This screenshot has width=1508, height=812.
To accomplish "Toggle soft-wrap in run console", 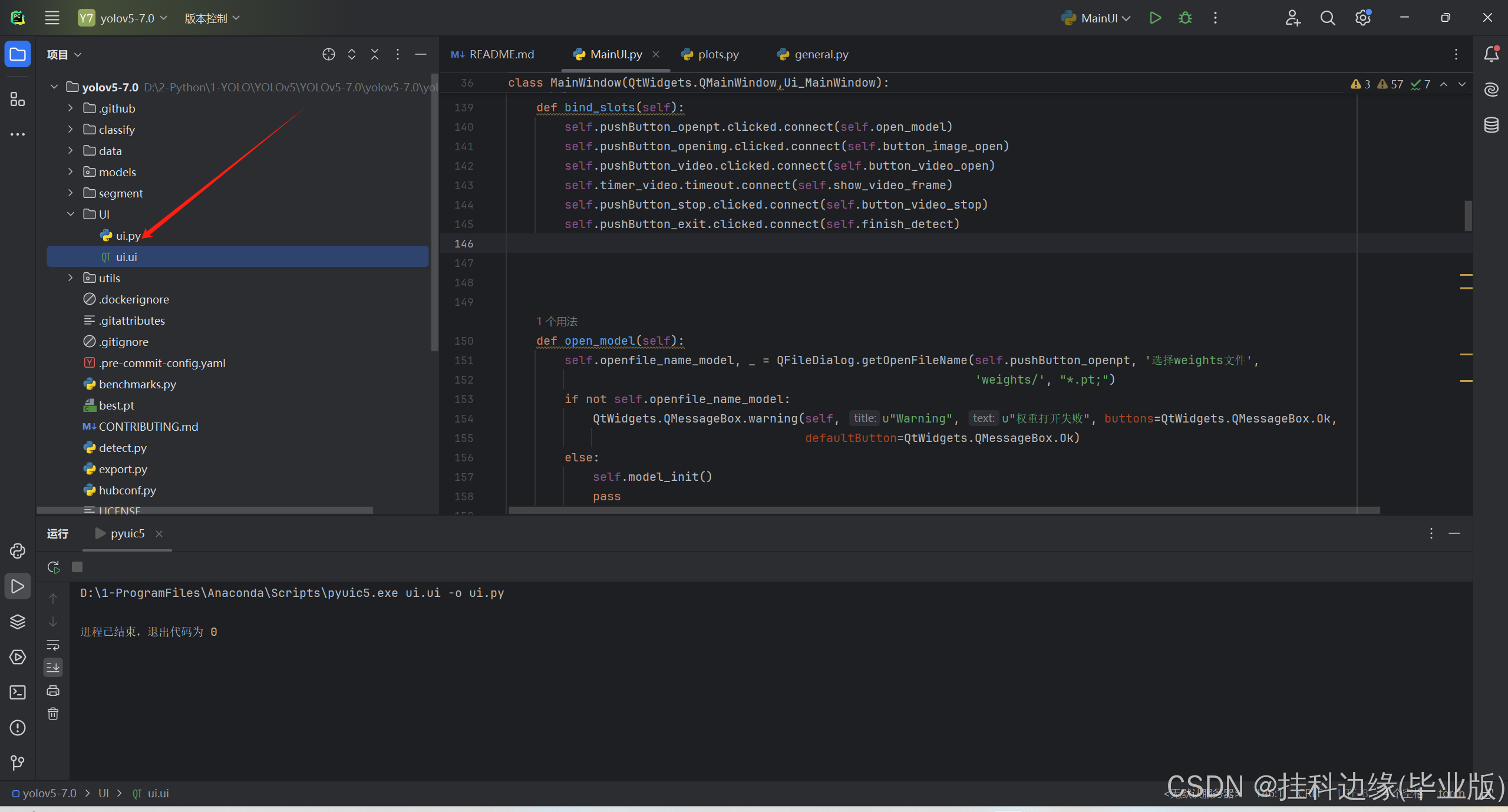I will [53, 645].
